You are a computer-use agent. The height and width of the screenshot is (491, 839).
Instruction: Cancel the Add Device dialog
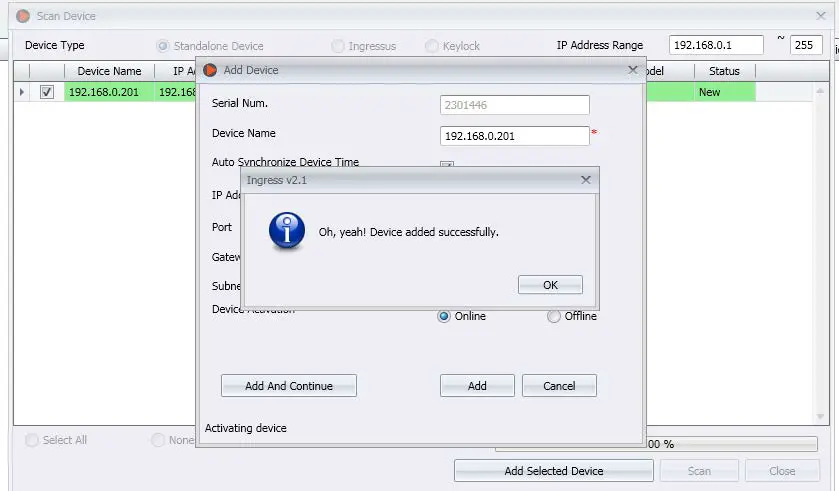tap(559, 386)
